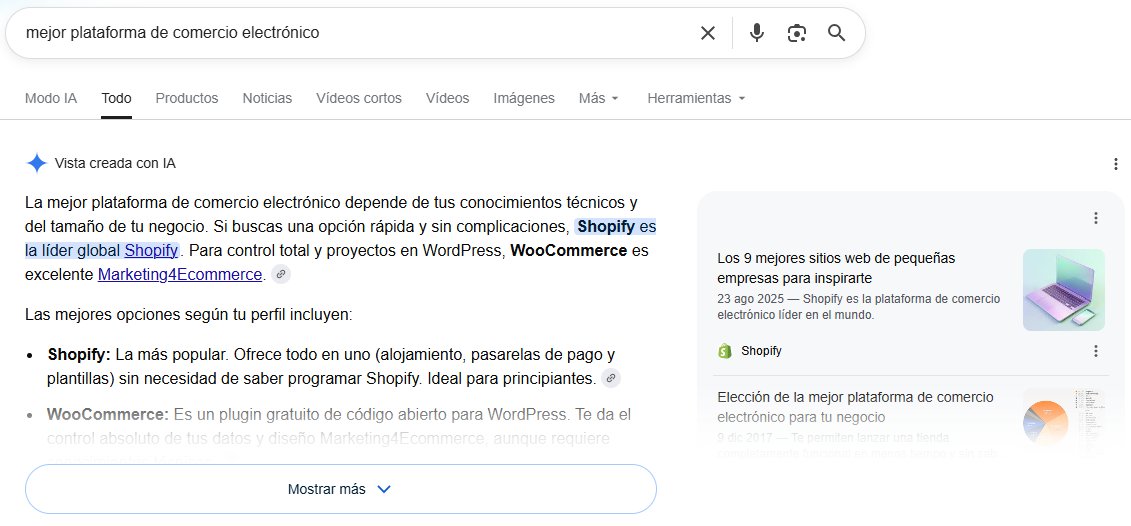The image size is (1131, 526).
Task: Click the link chip after Ideal para principiantes
Action: (x=610, y=378)
